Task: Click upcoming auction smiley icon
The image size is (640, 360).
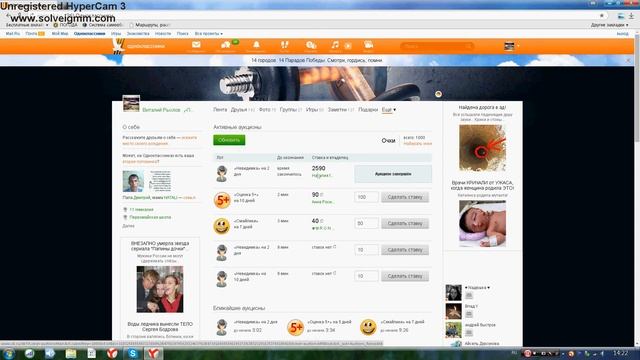Action: click(368, 327)
